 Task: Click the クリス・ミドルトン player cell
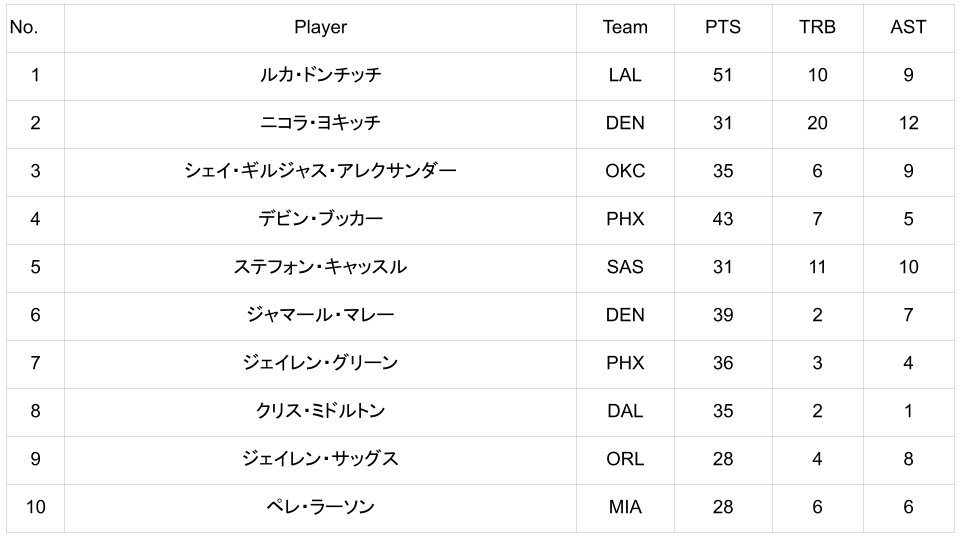point(320,411)
